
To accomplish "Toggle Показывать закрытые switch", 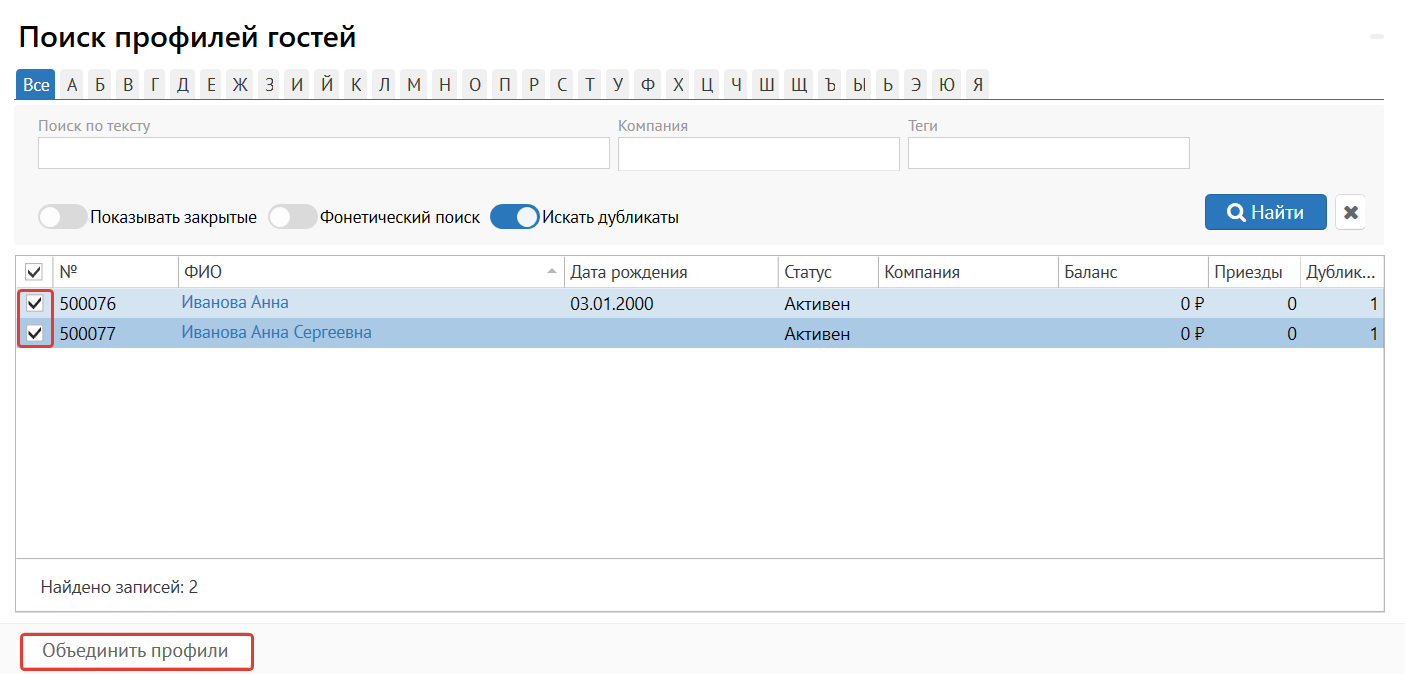I will (x=62, y=217).
